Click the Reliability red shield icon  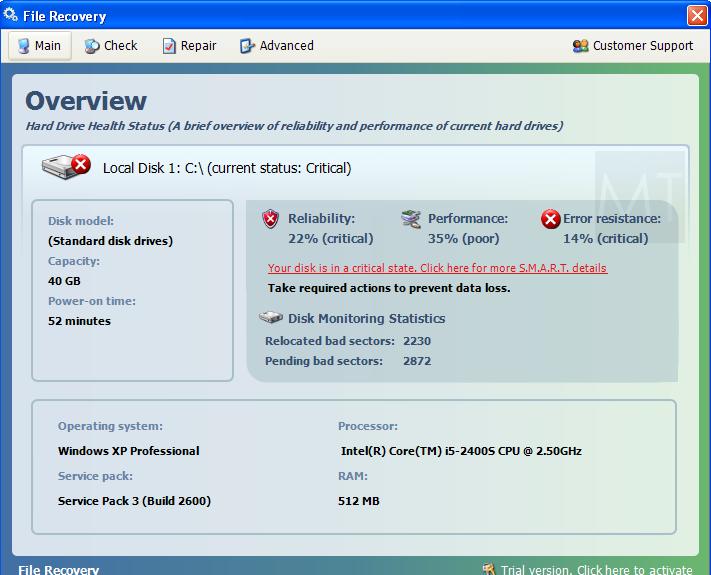point(271,219)
